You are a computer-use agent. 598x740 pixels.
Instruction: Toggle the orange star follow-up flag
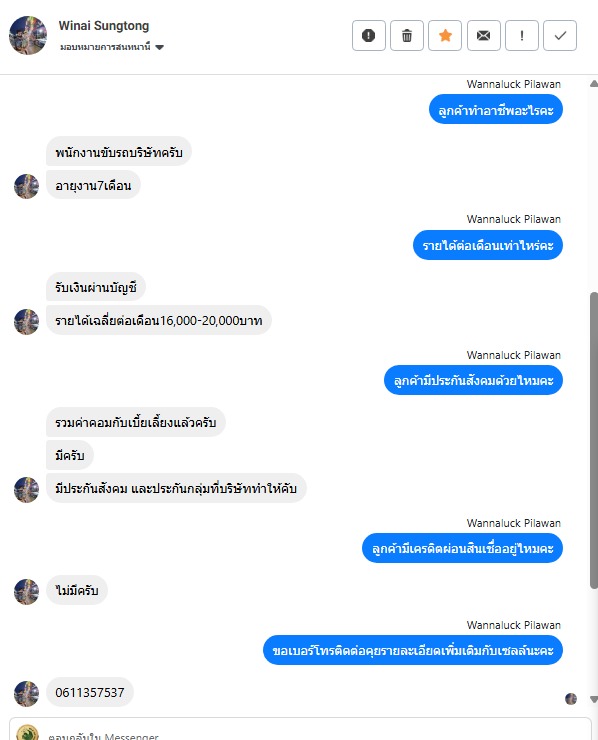tap(445, 35)
